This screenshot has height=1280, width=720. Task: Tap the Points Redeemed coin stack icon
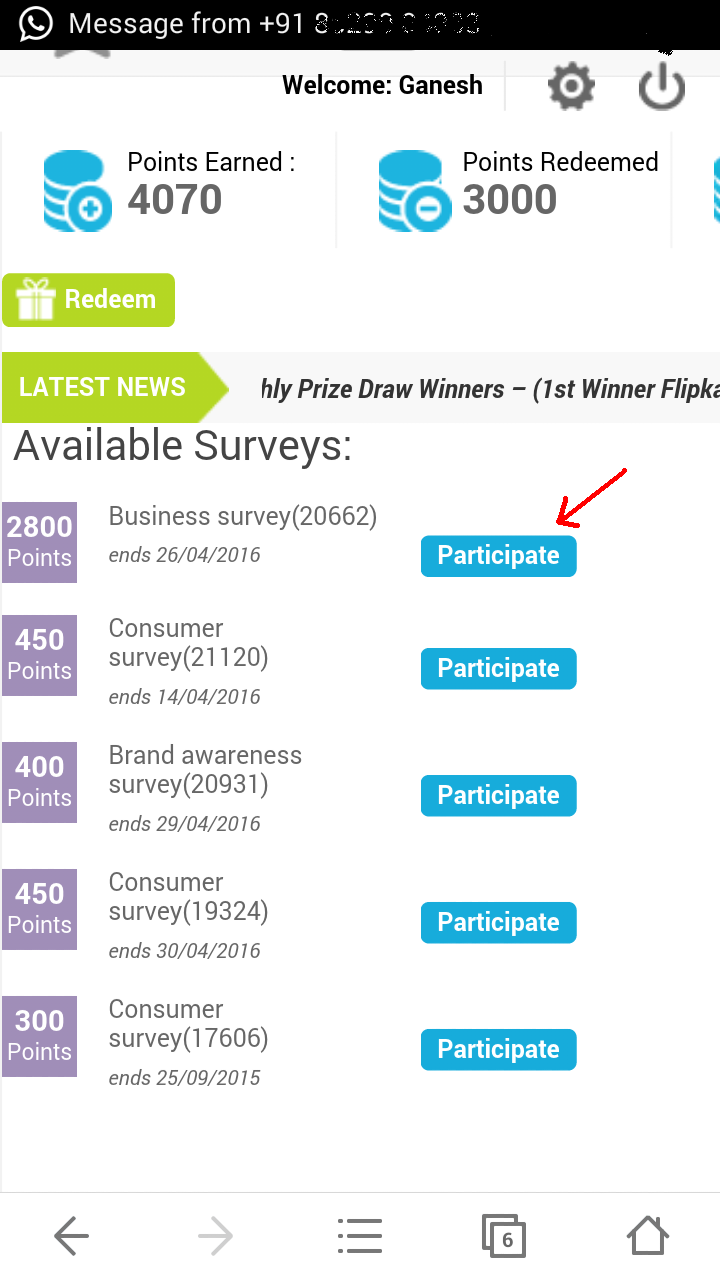(x=413, y=190)
